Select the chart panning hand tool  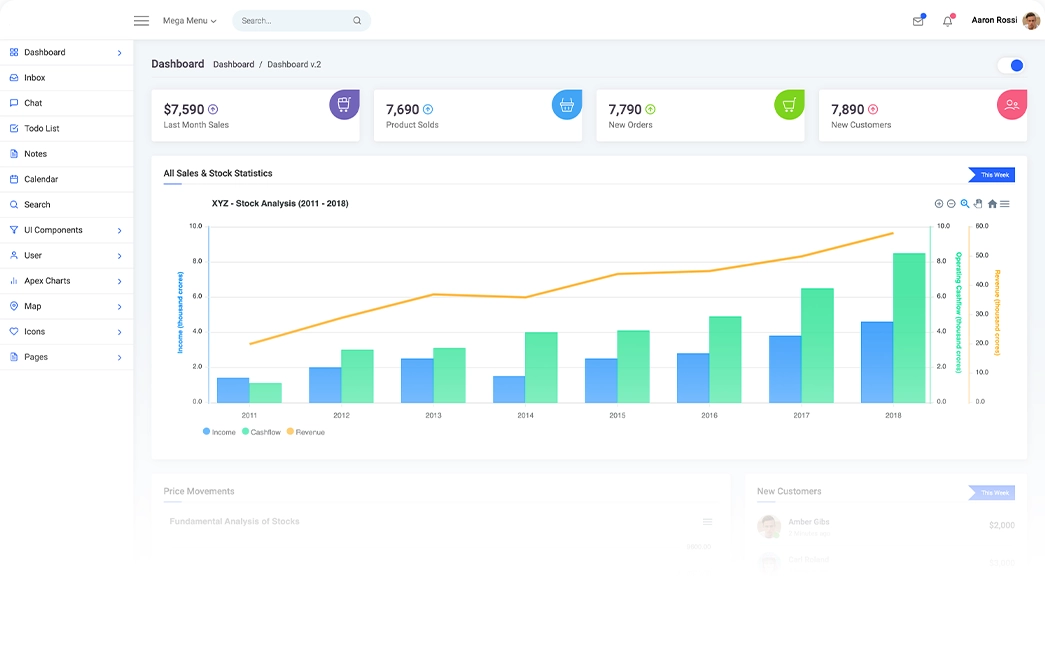(x=978, y=204)
